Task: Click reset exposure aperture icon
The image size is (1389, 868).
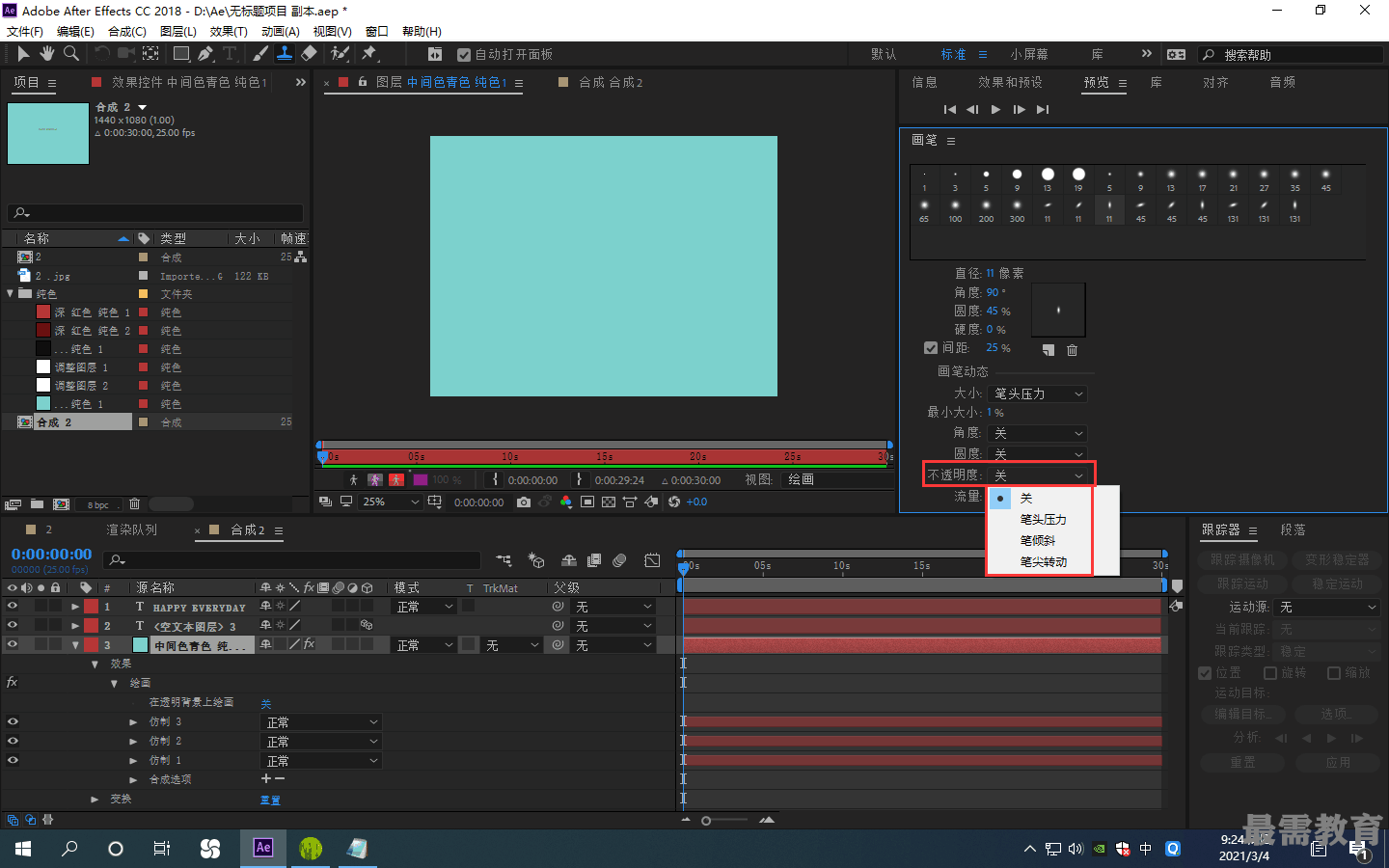Action: click(x=674, y=502)
